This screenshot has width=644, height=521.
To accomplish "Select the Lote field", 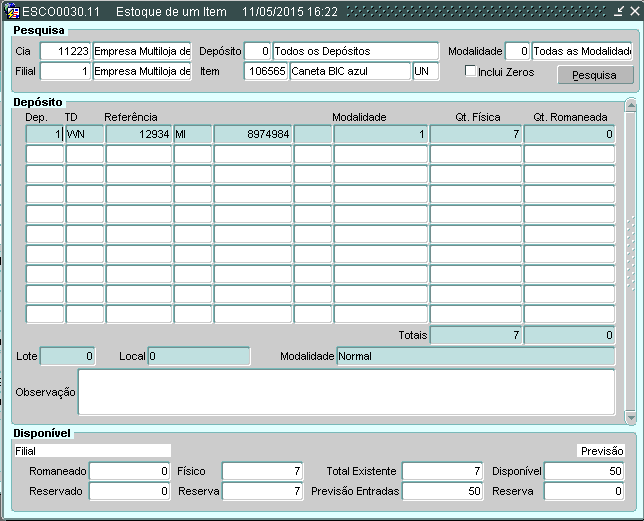I will click(68, 356).
